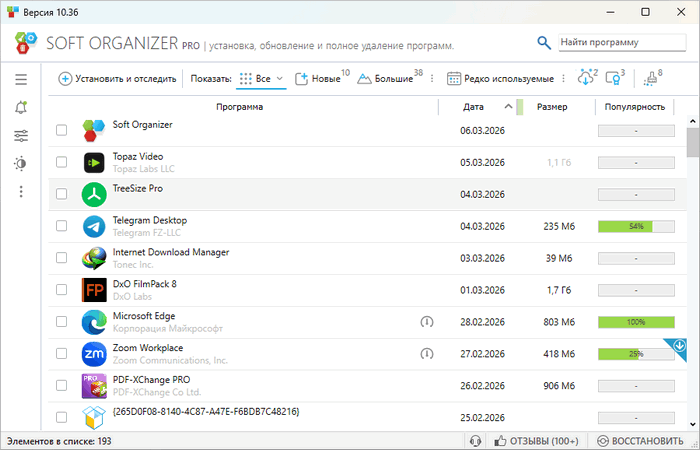This screenshot has height=450, width=700.
Task: Click the search magnifier icon
Action: point(544,43)
